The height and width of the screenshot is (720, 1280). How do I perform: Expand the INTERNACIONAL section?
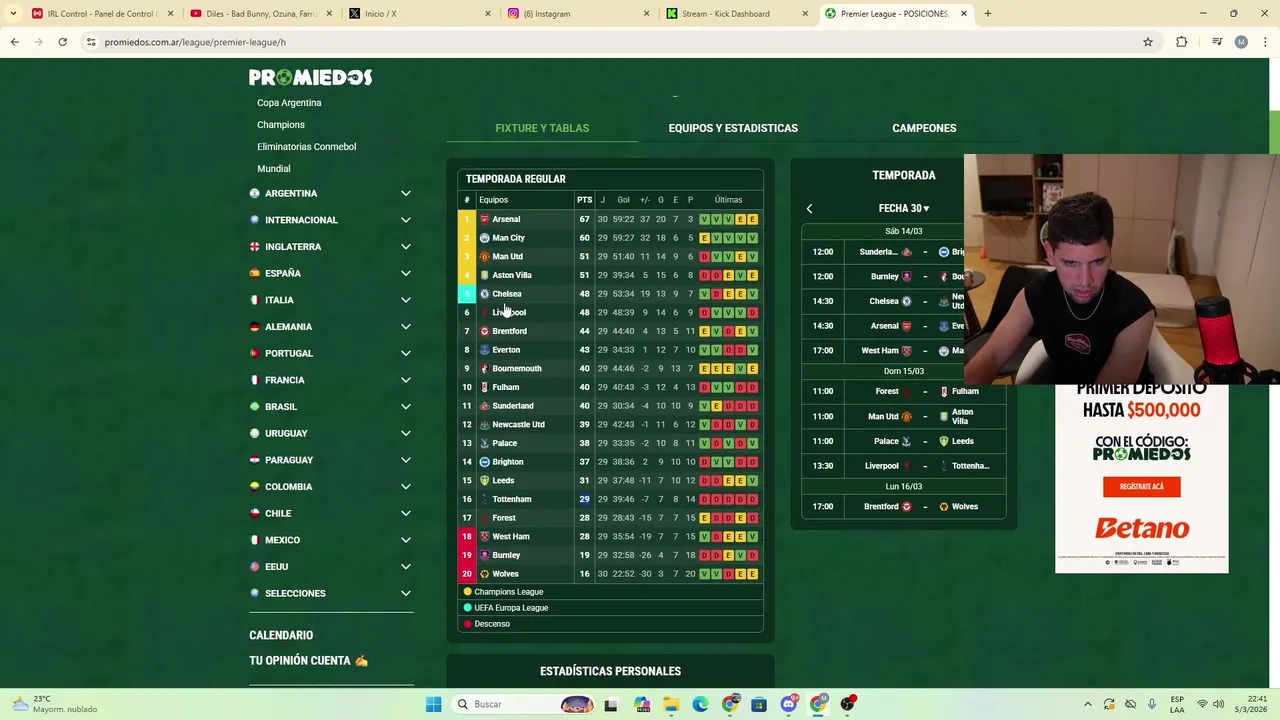pyautogui.click(x=331, y=220)
